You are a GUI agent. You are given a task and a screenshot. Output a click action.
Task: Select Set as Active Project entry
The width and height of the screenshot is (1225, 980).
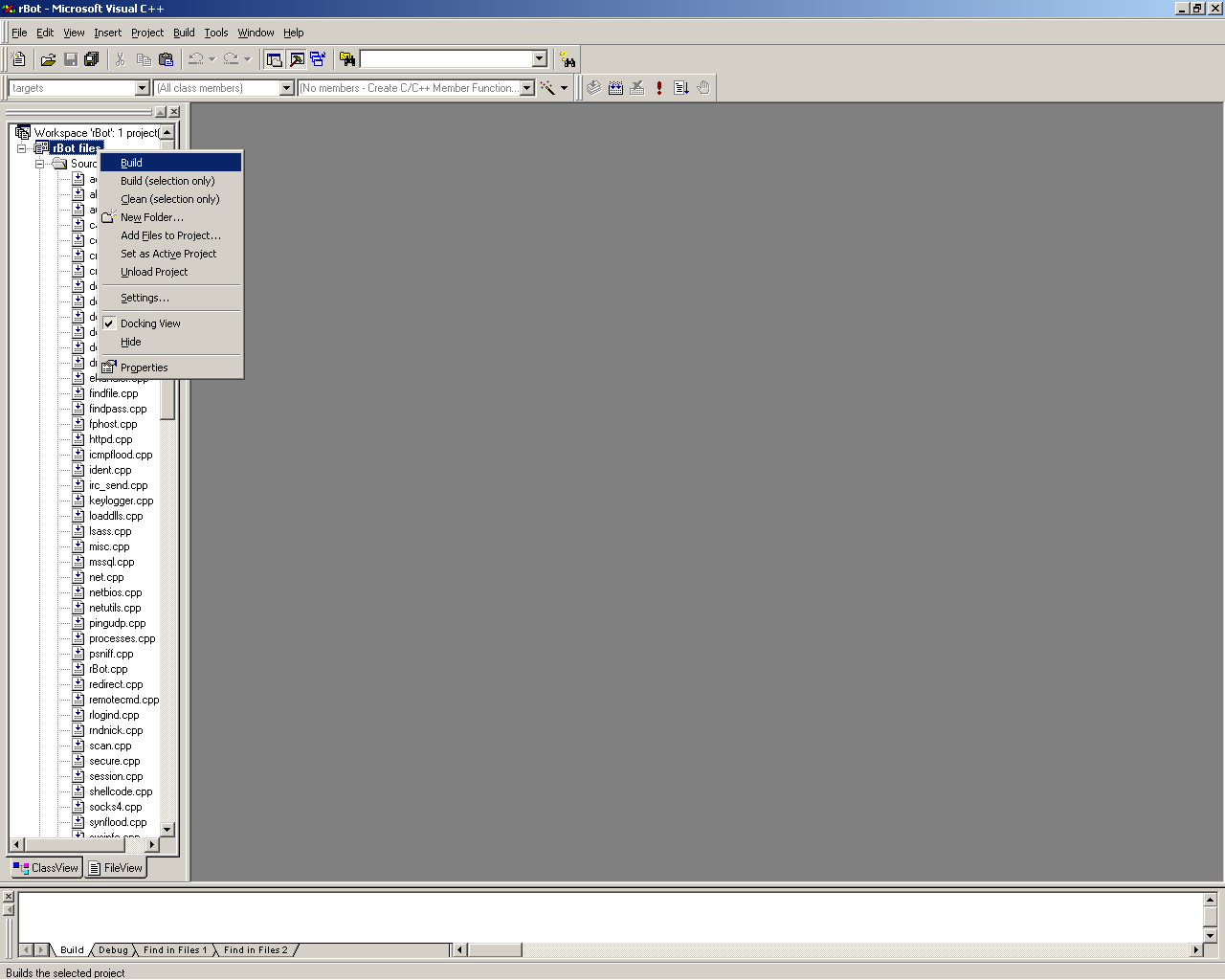171,254
